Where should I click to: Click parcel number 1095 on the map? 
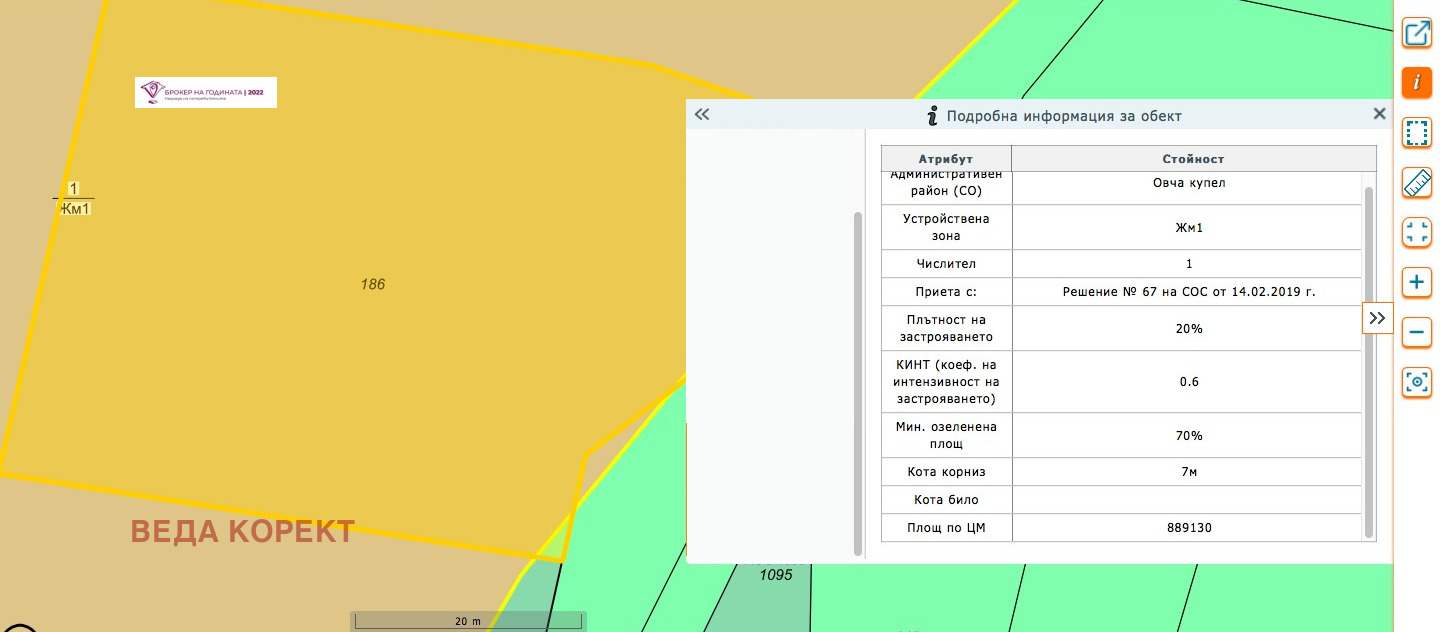(775, 575)
